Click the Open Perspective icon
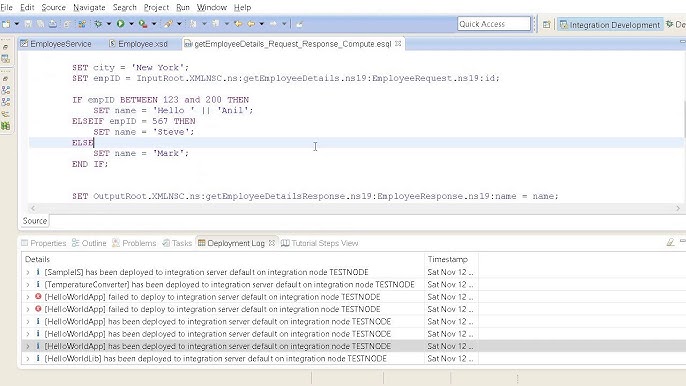The height and width of the screenshot is (386, 686). (546, 25)
